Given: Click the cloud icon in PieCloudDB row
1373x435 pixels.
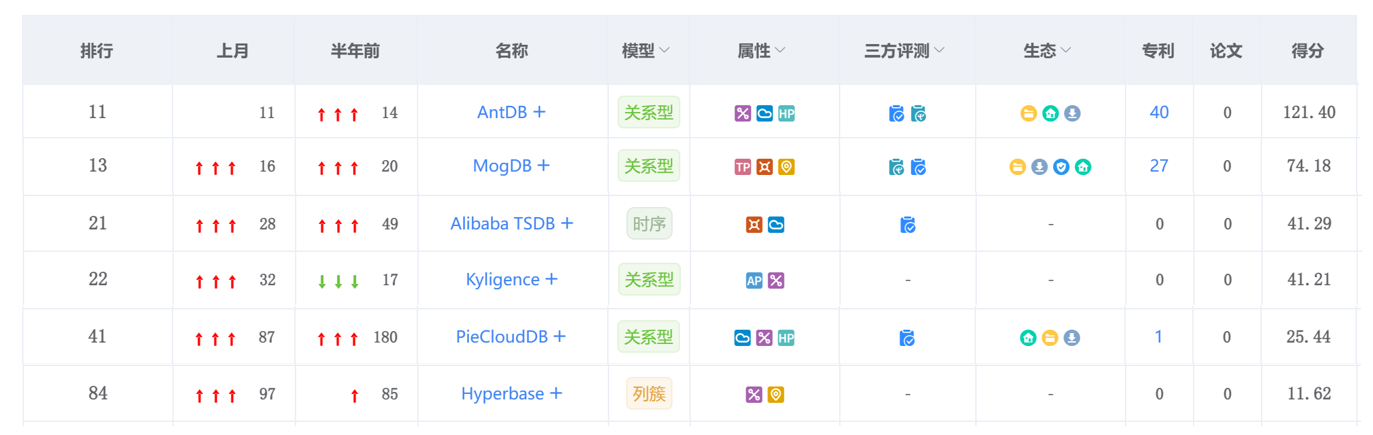Looking at the screenshot, I should coord(742,338).
